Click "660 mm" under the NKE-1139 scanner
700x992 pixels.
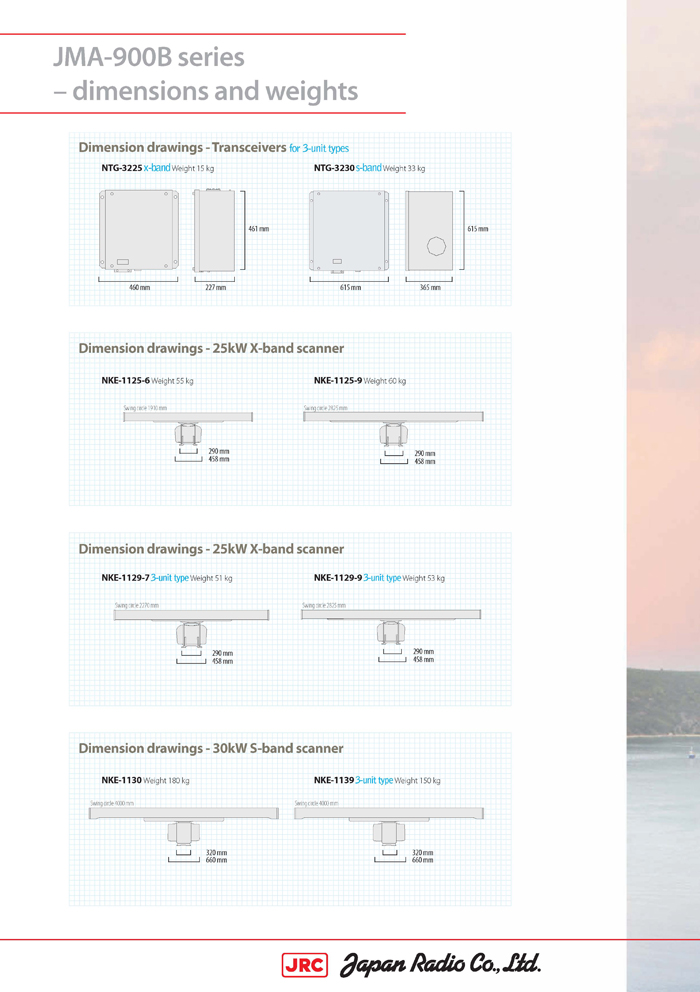[423, 860]
